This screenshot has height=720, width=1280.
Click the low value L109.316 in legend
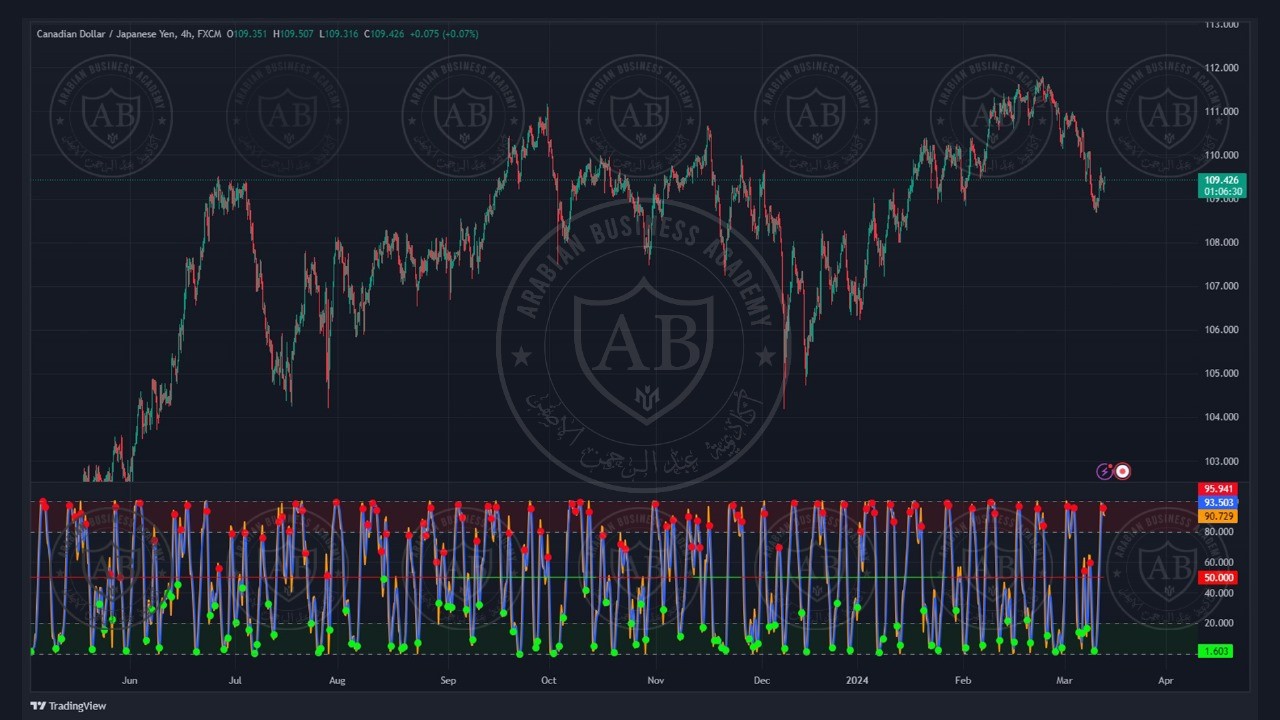339,34
